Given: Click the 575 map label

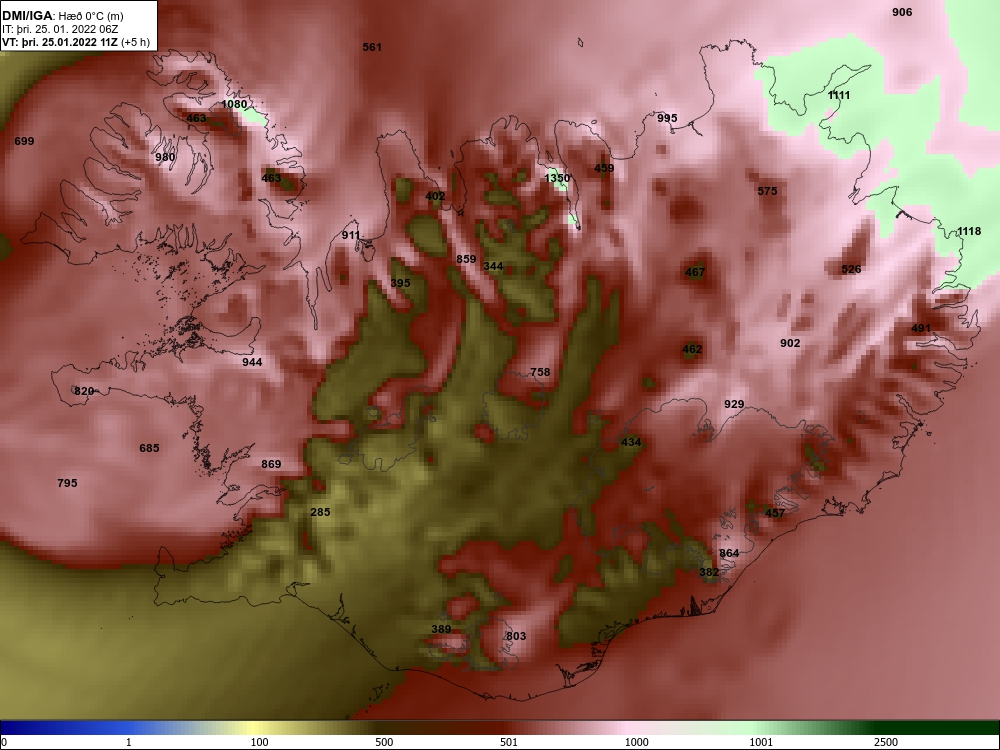Looking at the screenshot, I should pos(767,191).
